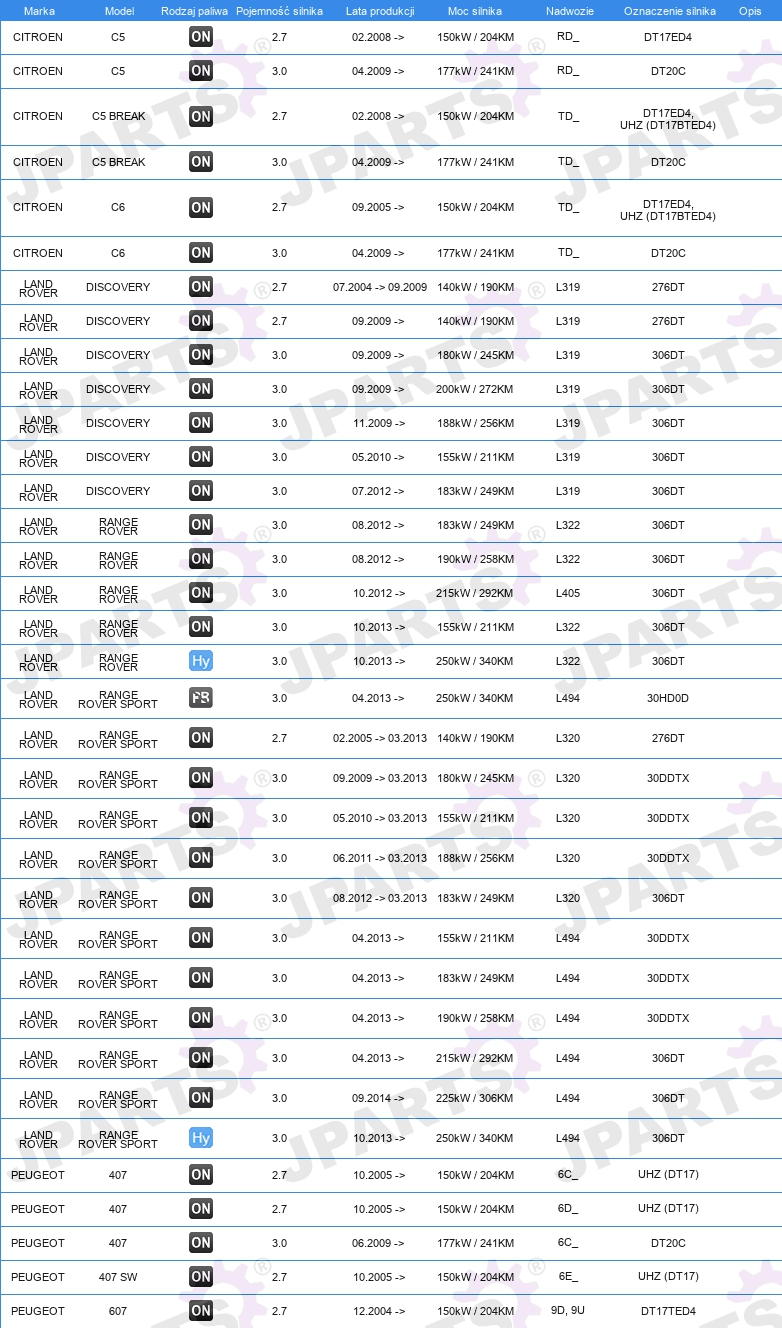Select 215kW / 292KM in the L405 row
782x1328 pixels.
click(476, 594)
